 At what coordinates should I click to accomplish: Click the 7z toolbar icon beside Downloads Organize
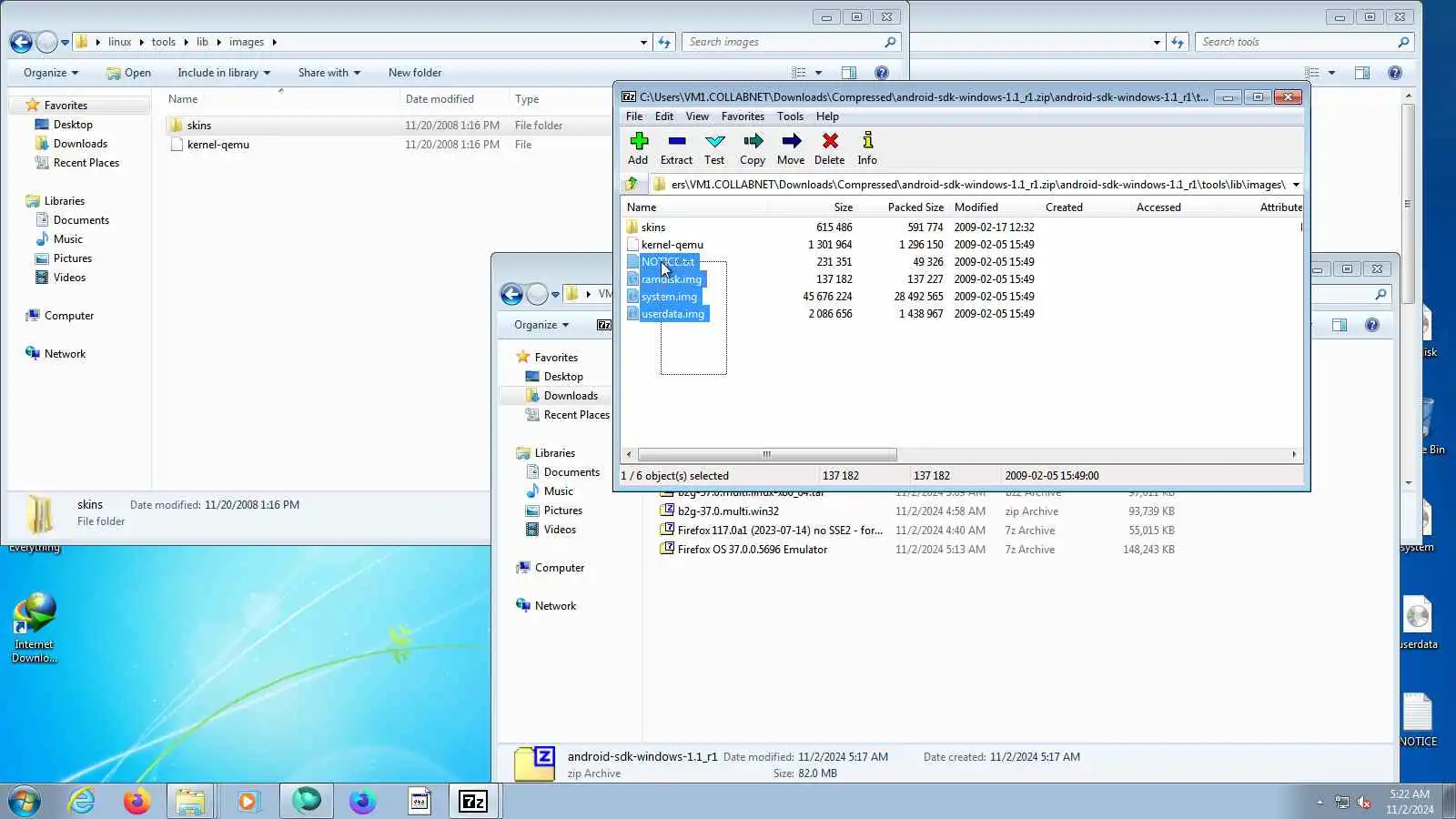point(603,325)
